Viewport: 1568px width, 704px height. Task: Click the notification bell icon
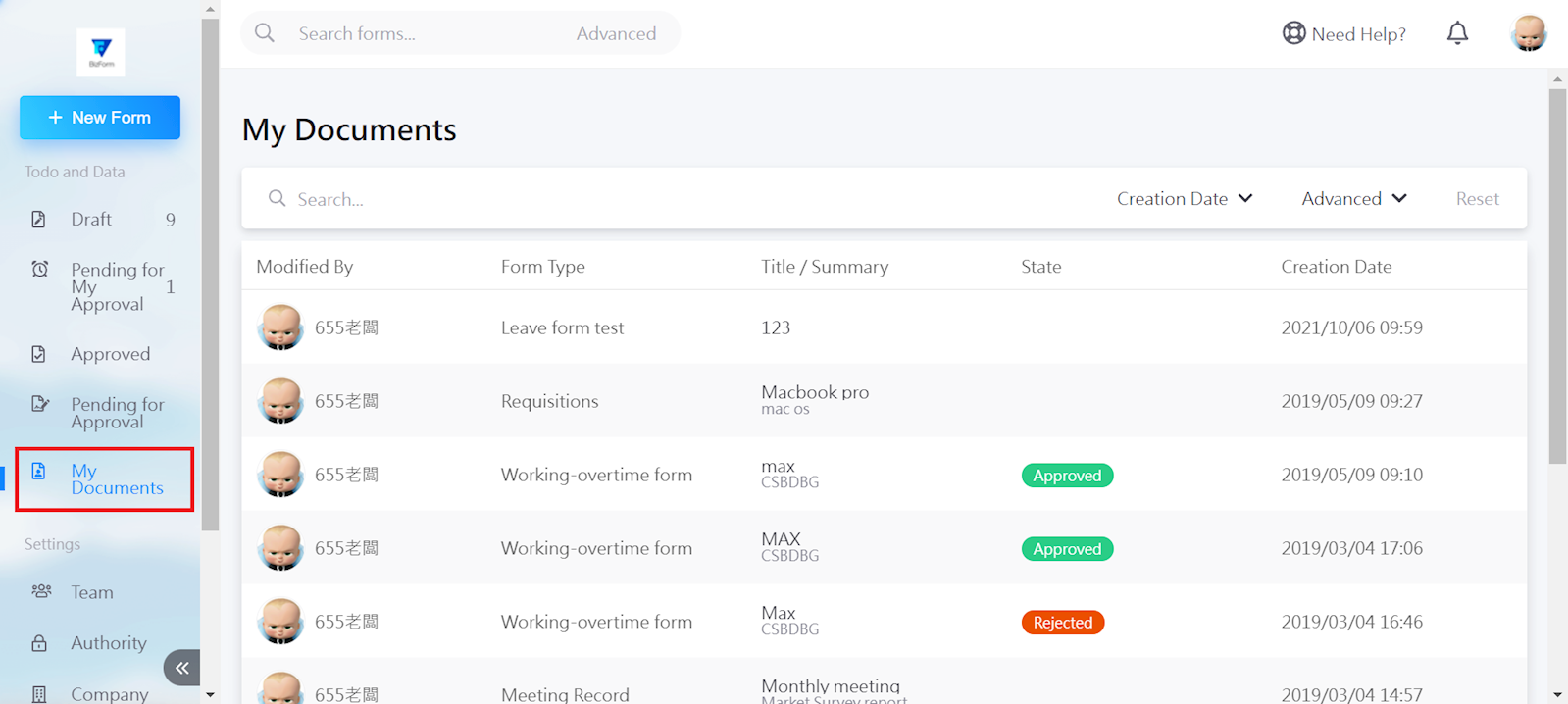click(1457, 33)
